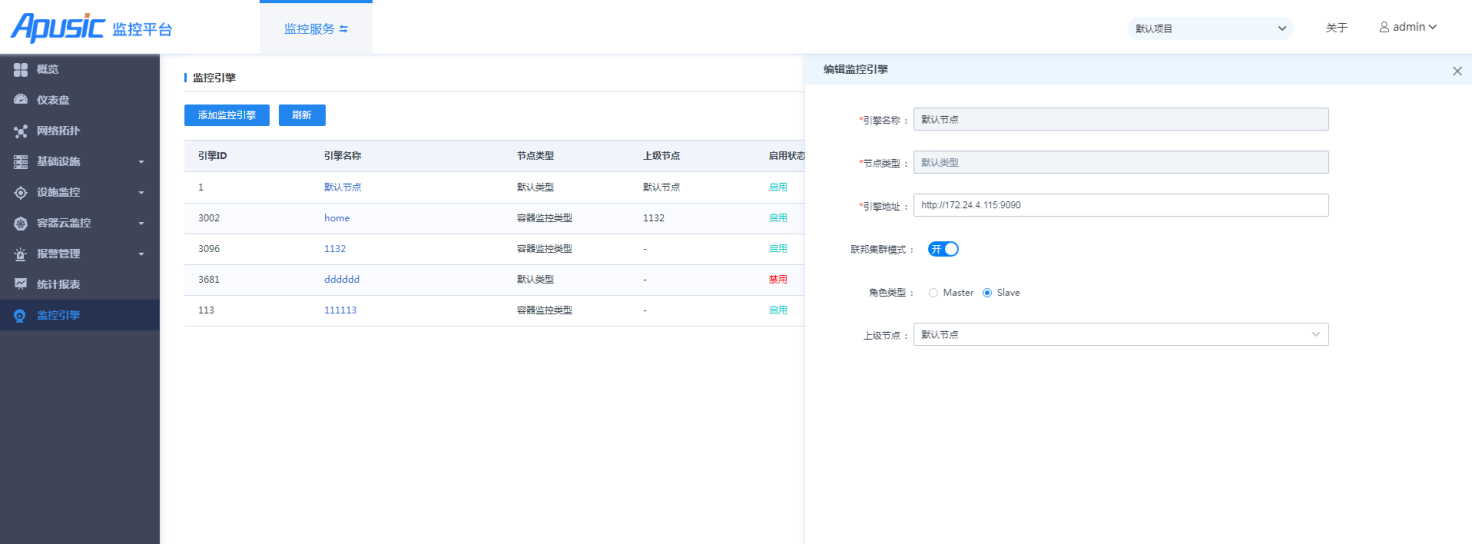The height and width of the screenshot is (544, 1472).
Task: Select the Master role radio button
Action: pos(933,293)
